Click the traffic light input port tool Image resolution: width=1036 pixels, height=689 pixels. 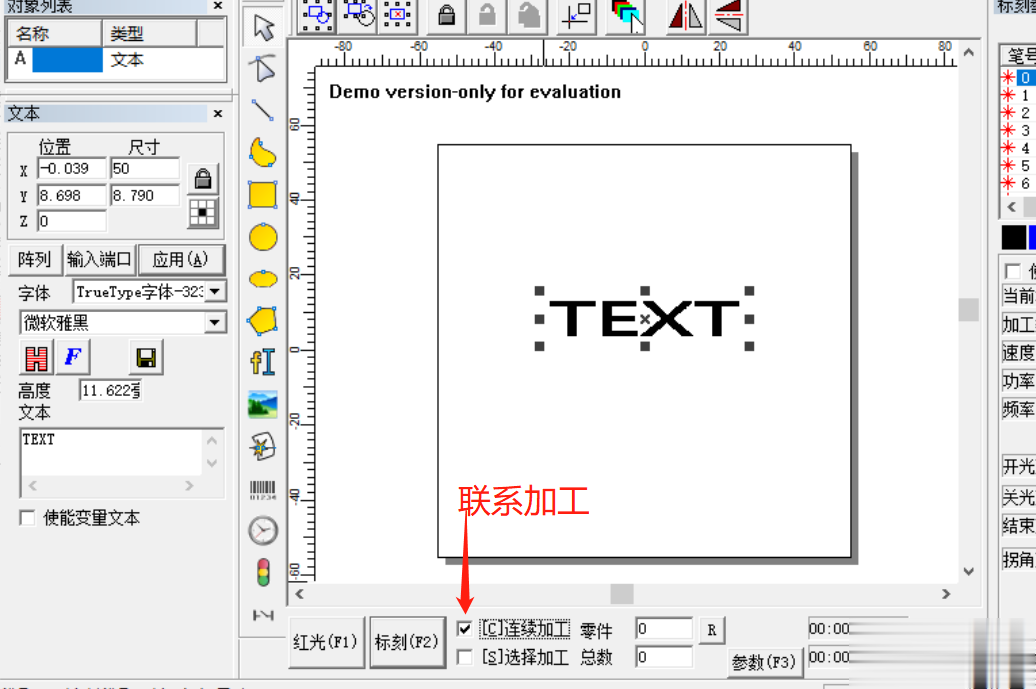tap(263, 572)
